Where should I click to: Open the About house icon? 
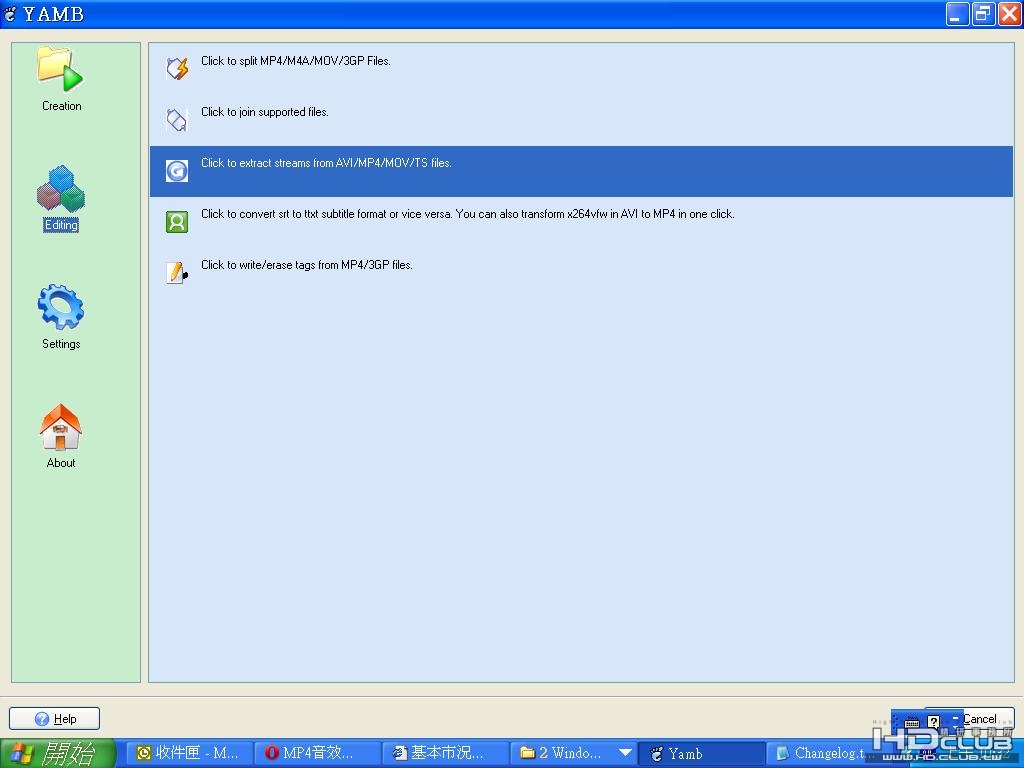(61, 426)
